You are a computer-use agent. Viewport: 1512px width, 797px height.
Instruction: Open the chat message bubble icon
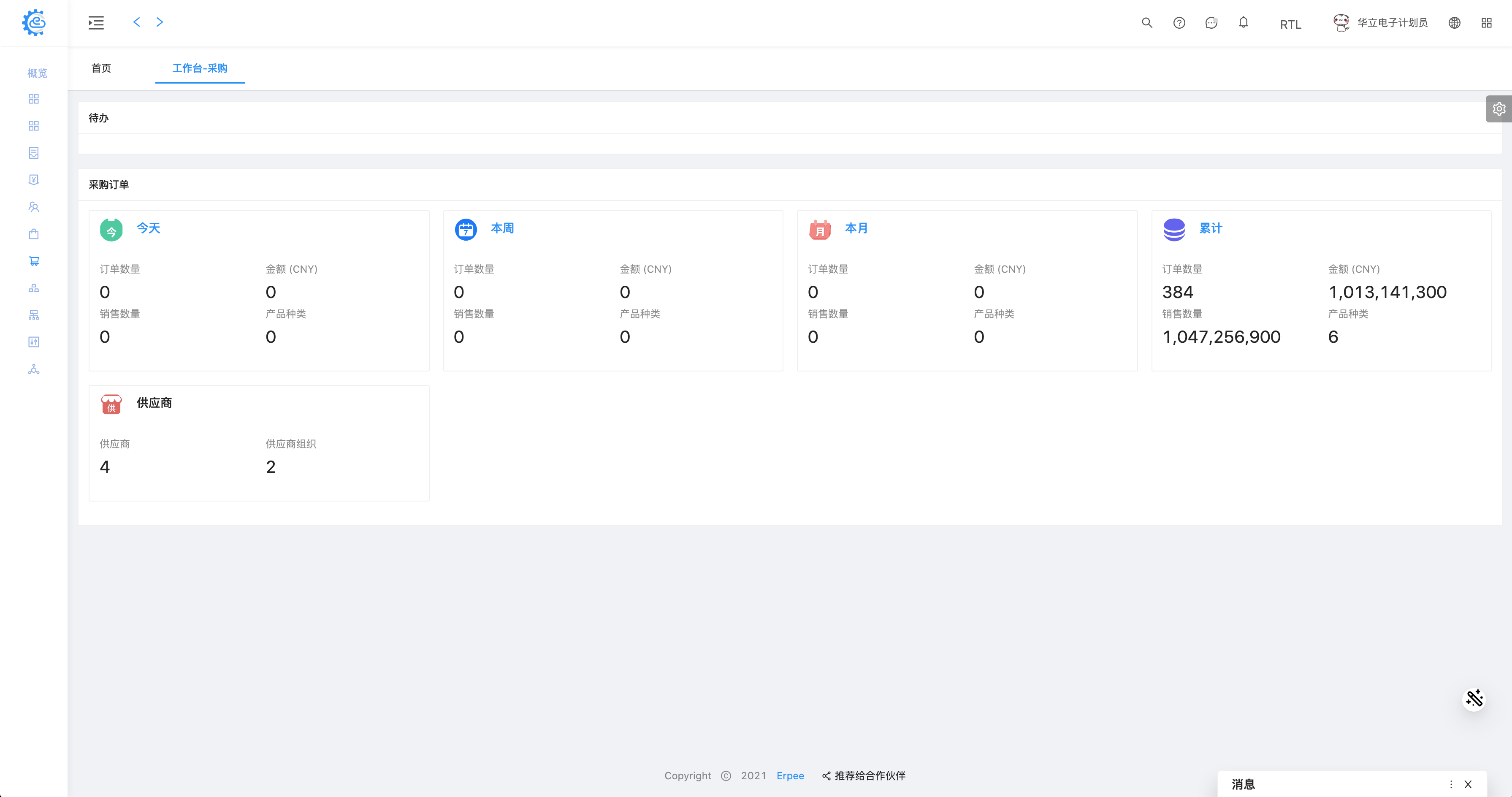pyautogui.click(x=1211, y=23)
